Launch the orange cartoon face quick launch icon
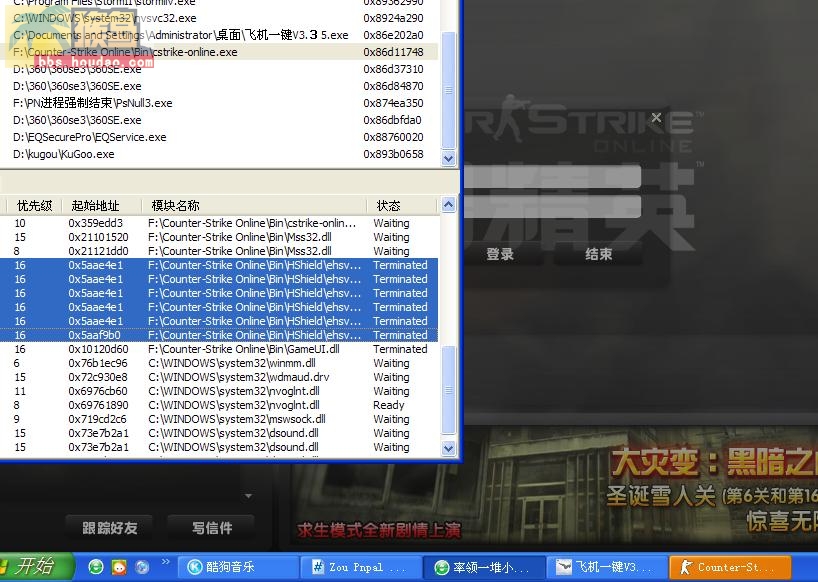 [119, 567]
